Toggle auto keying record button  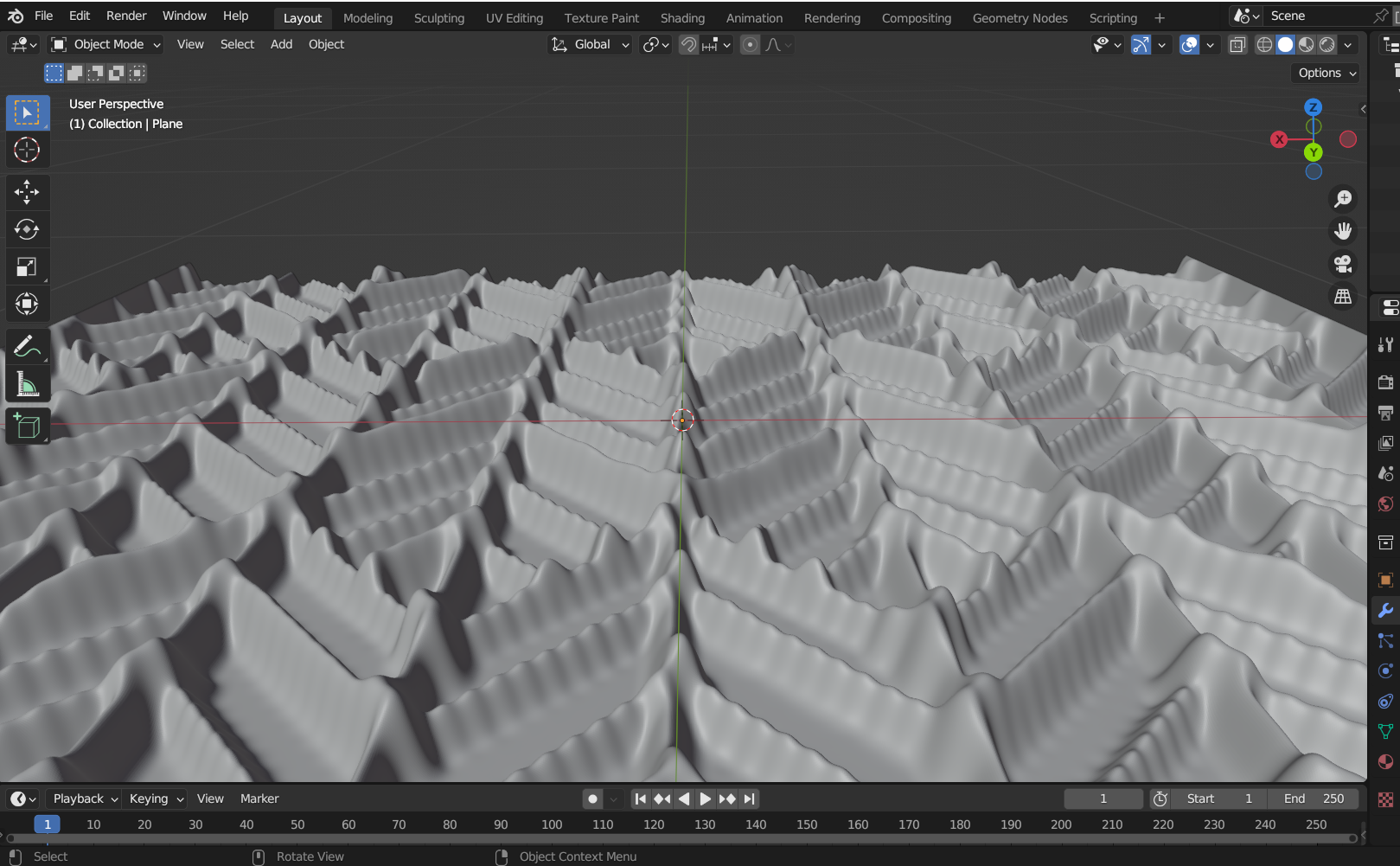pos(592,799)
